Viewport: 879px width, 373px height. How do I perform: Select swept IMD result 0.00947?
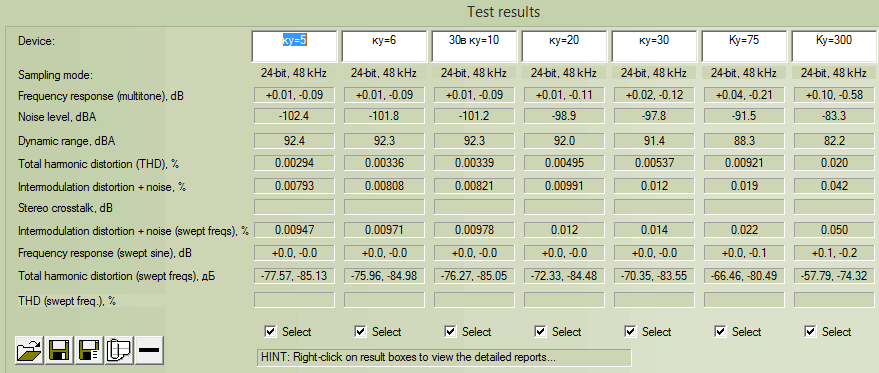point(294,229)
